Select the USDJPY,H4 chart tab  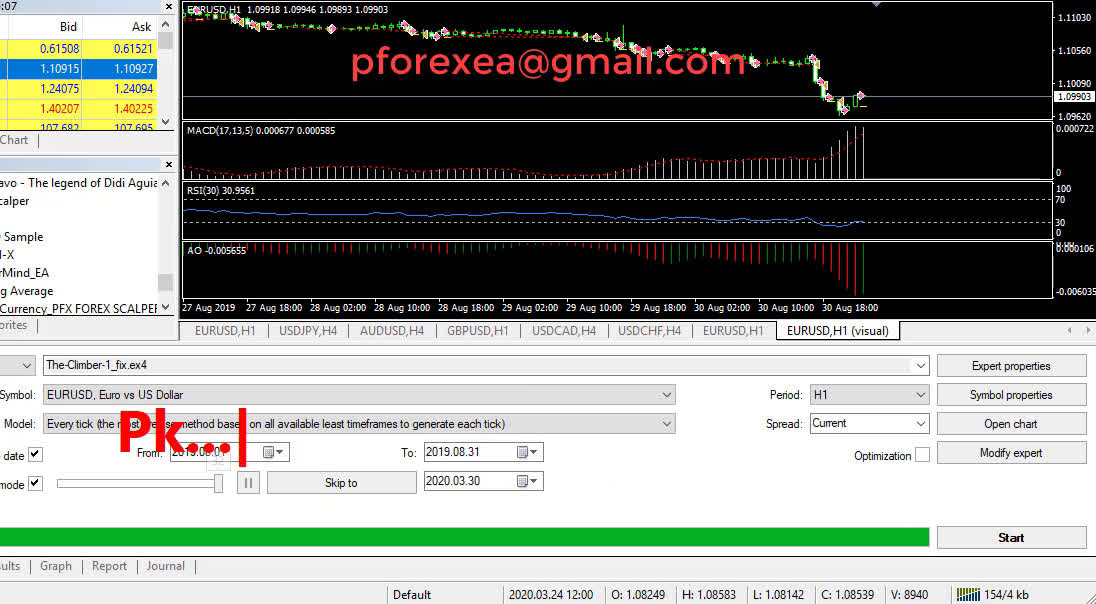(x=309, y=330)
